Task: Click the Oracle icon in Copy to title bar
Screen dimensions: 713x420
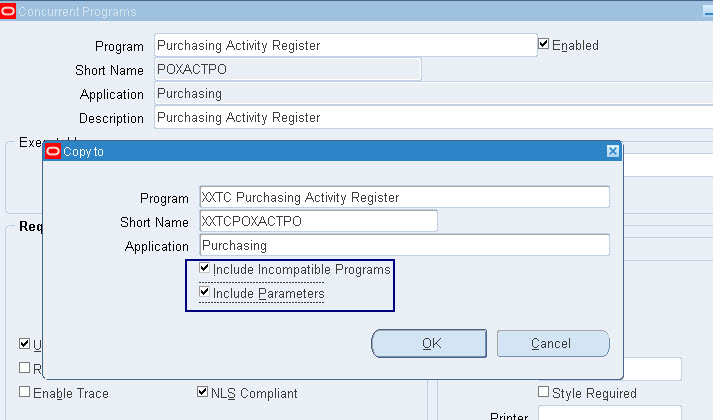Action: click(53, 151)
